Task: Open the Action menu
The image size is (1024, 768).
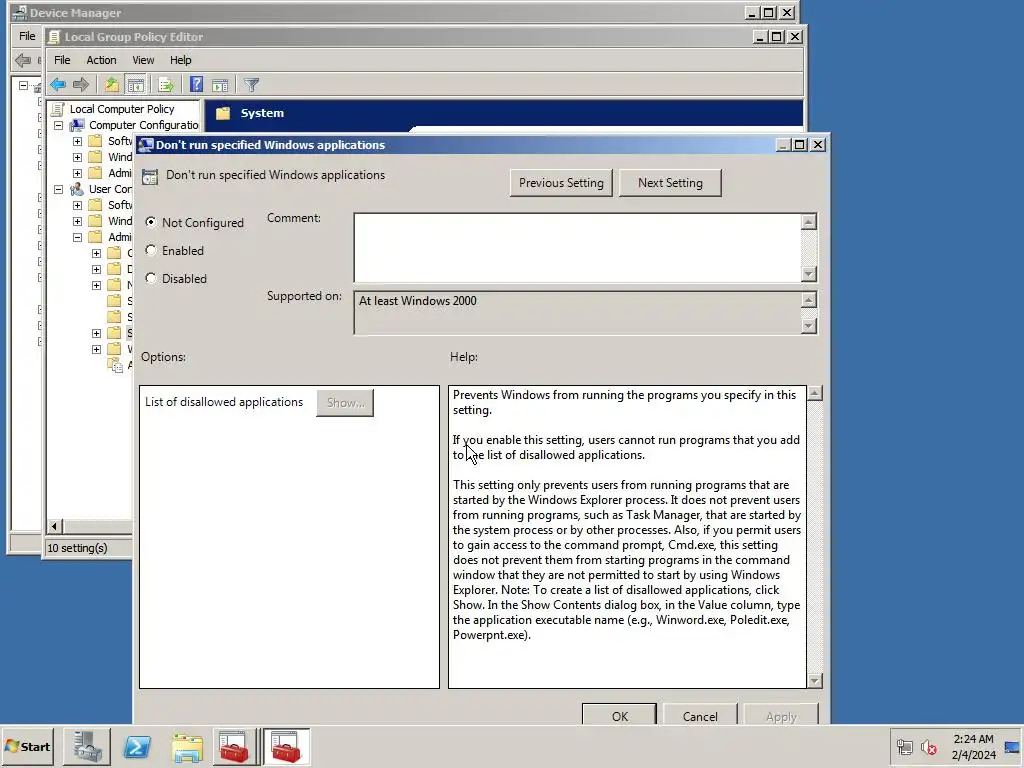Action: click(x=101, y=60)
